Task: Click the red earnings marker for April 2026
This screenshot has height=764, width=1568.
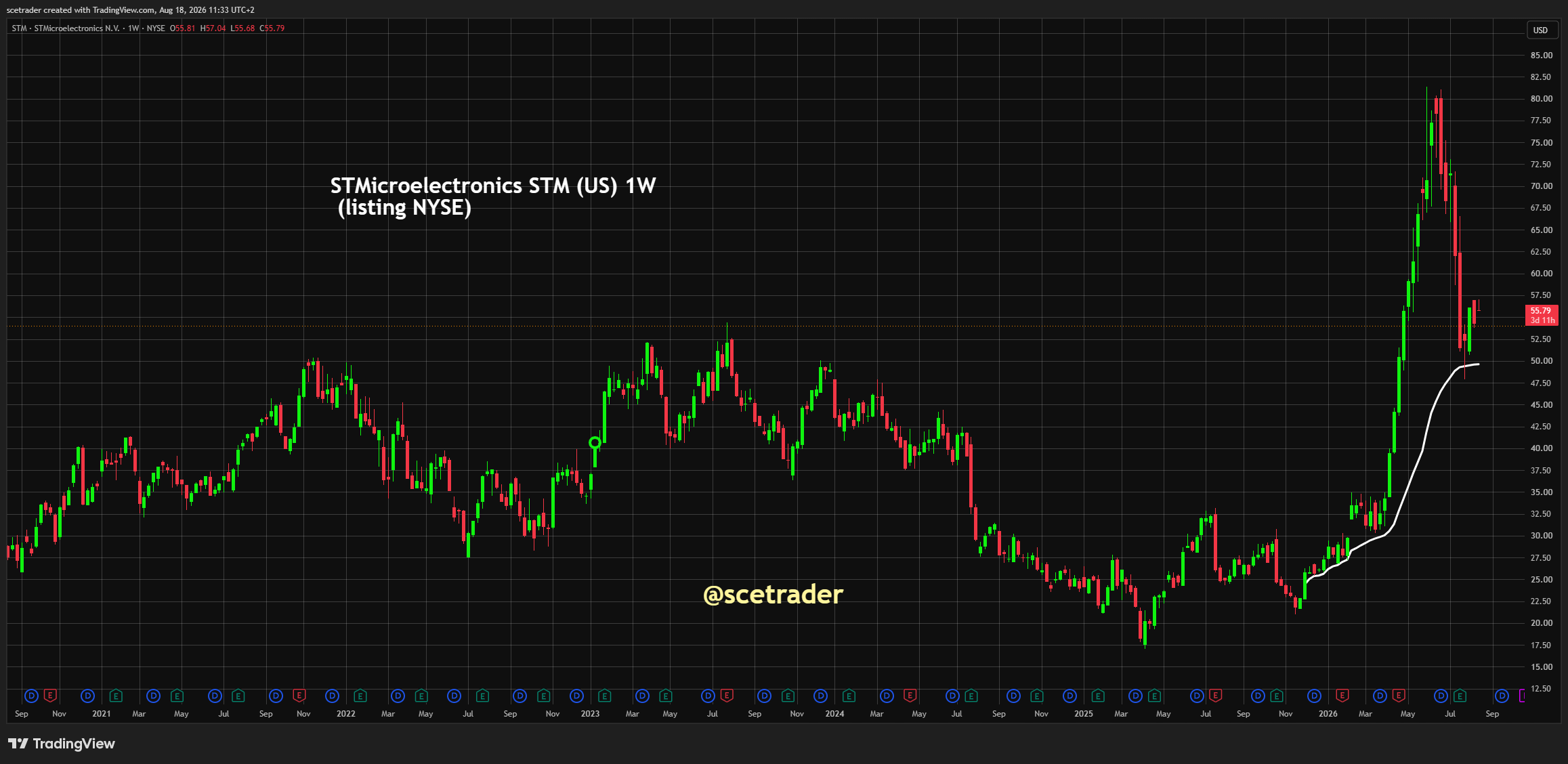Action: pos(1398,696)
